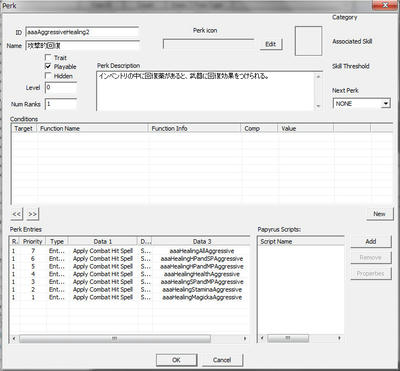This screenshot has width=400, height=371.
Task: Click the empty perk icon preview box
Action: pos(308,41)
